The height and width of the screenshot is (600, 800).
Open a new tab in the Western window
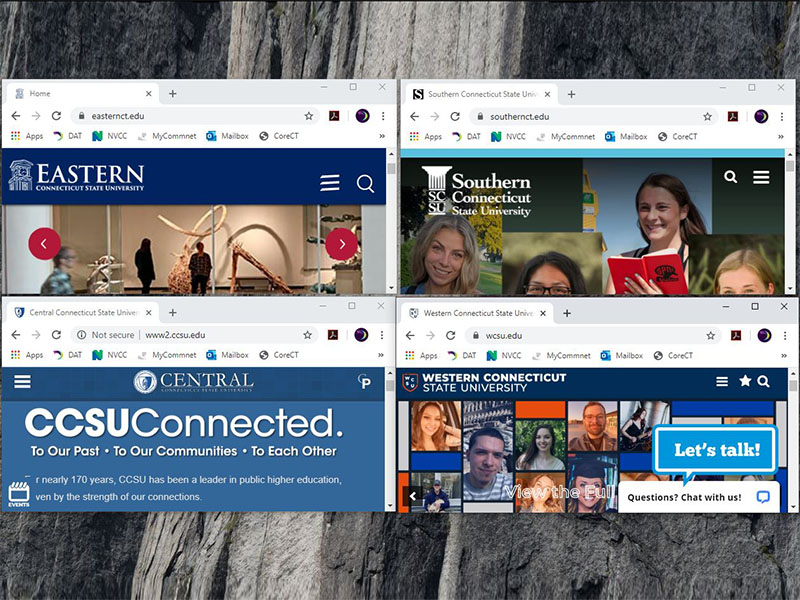click(567, 313)
